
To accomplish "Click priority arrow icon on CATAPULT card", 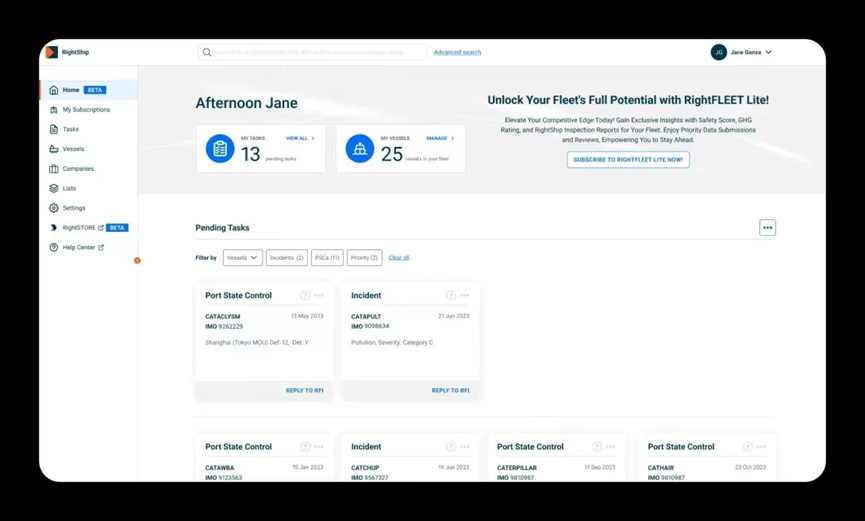I will (x=451, y=295).
